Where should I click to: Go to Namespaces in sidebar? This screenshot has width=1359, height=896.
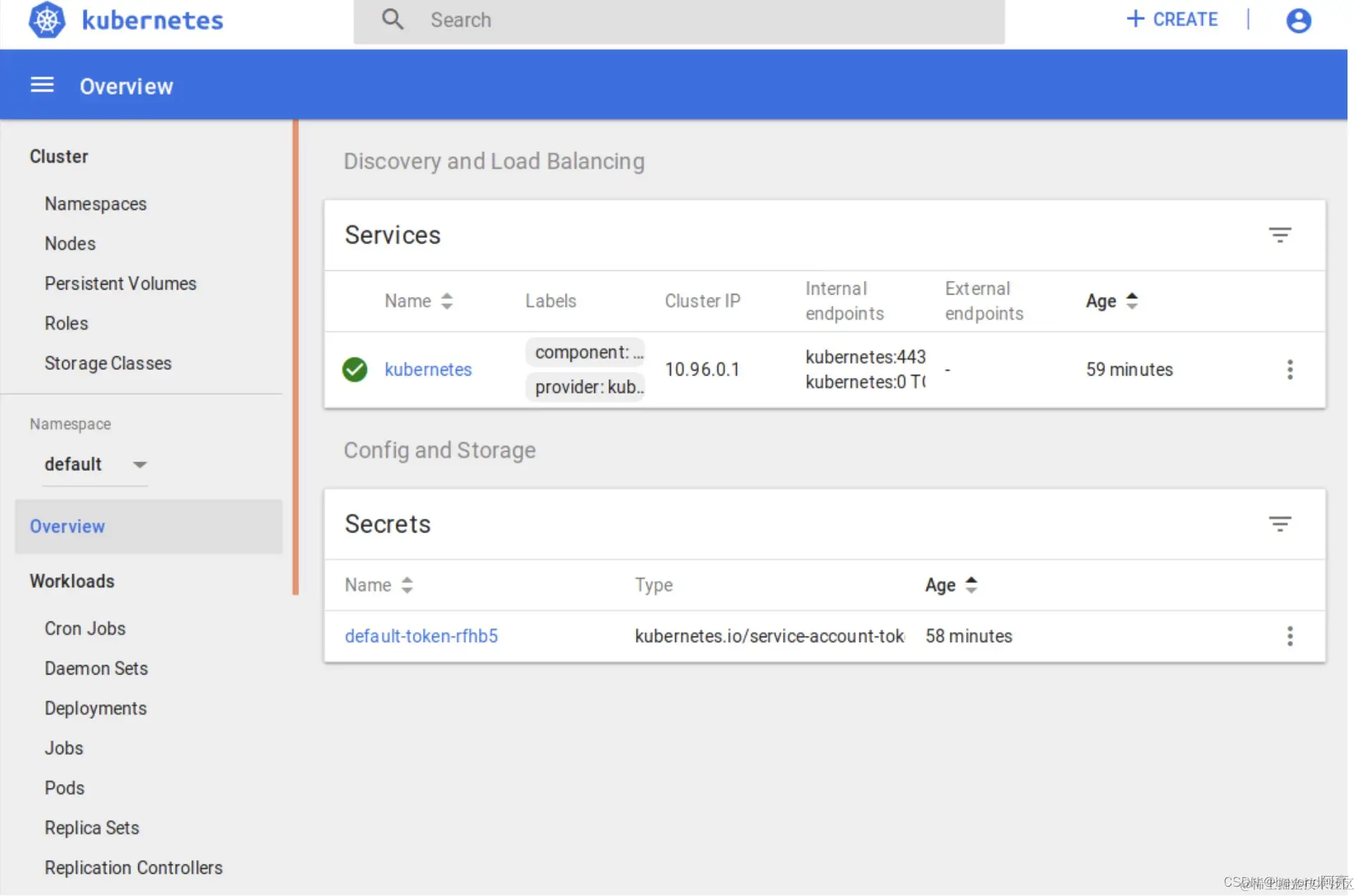click(x=95, y=204)
